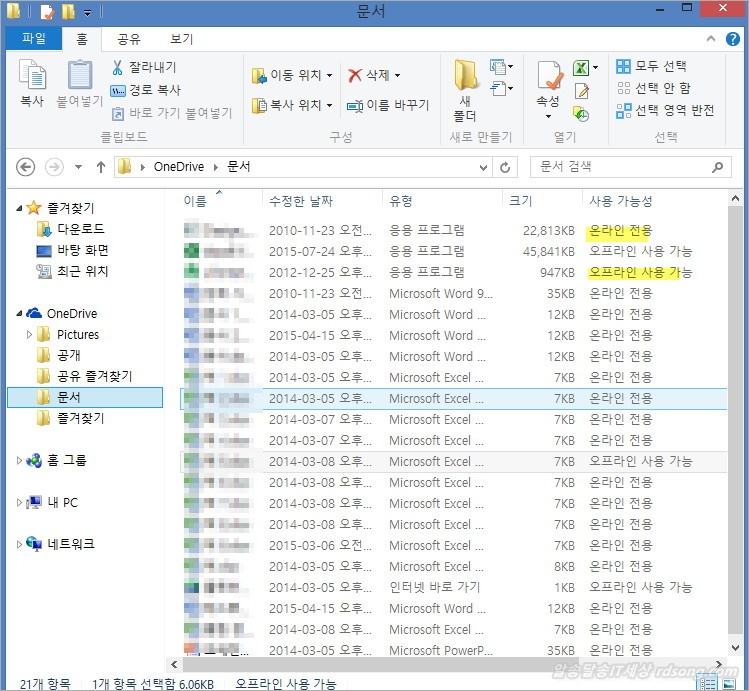
Task: Click the history icon in 열기 group
Action: pos(581,114)
